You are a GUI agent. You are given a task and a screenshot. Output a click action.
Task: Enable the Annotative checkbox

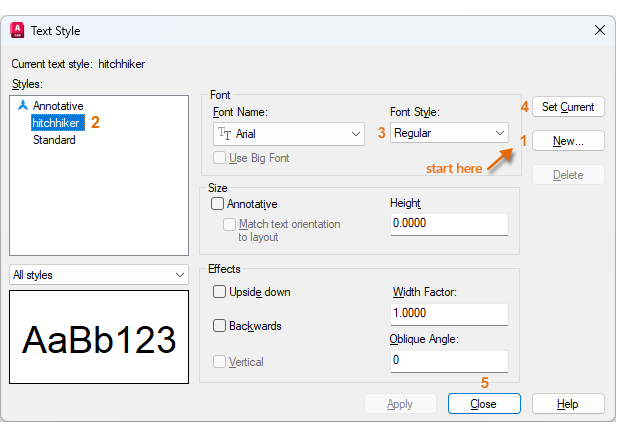click(218, 204)
